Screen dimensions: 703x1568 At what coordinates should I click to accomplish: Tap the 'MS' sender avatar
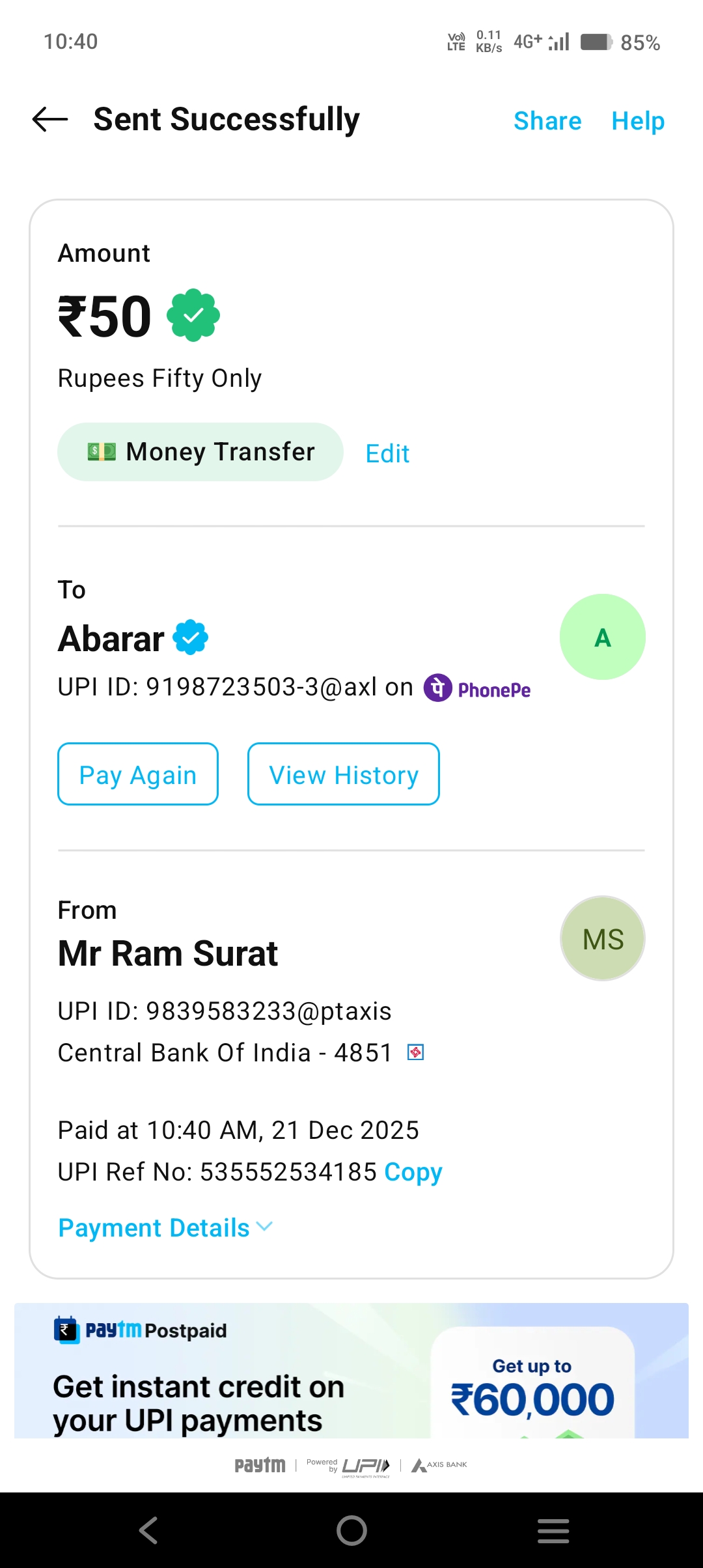[x=602, y=939]
